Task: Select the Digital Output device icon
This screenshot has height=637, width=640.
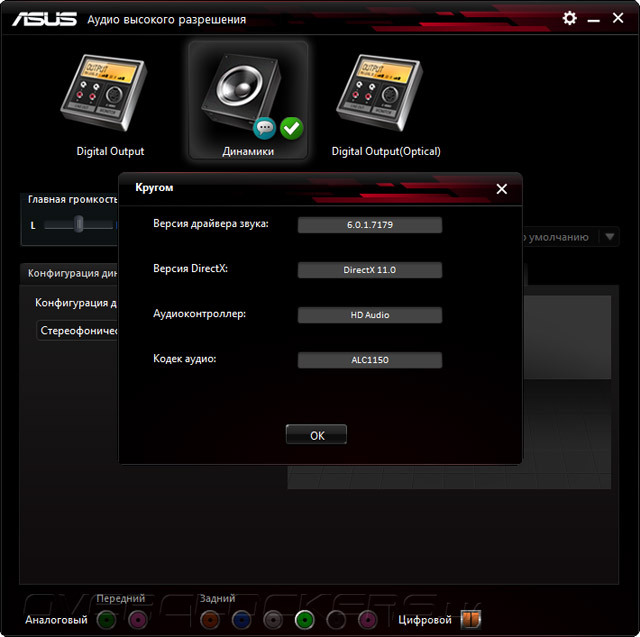Action: tap(104, 93)
